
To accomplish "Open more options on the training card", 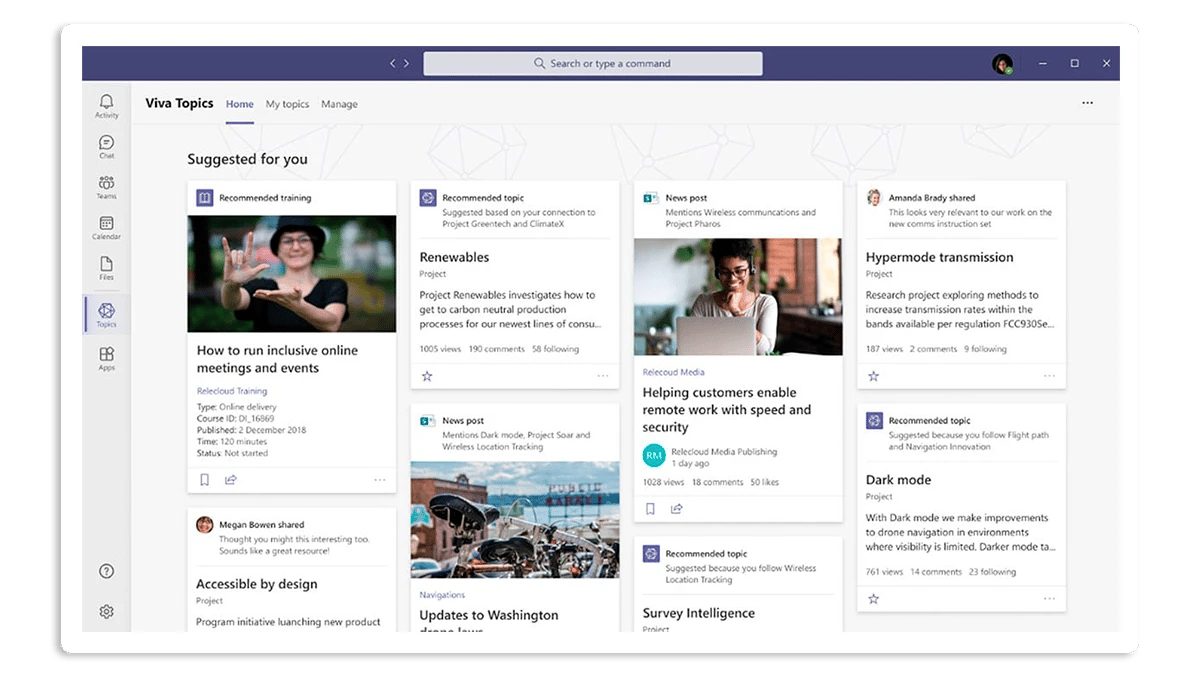I will click(x=380, y=480).
